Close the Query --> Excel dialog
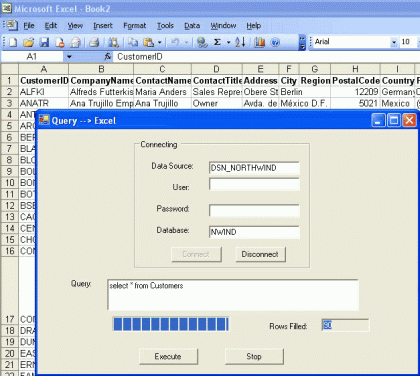The width and height of the screenshot is (420, 376). pos(409,120)
